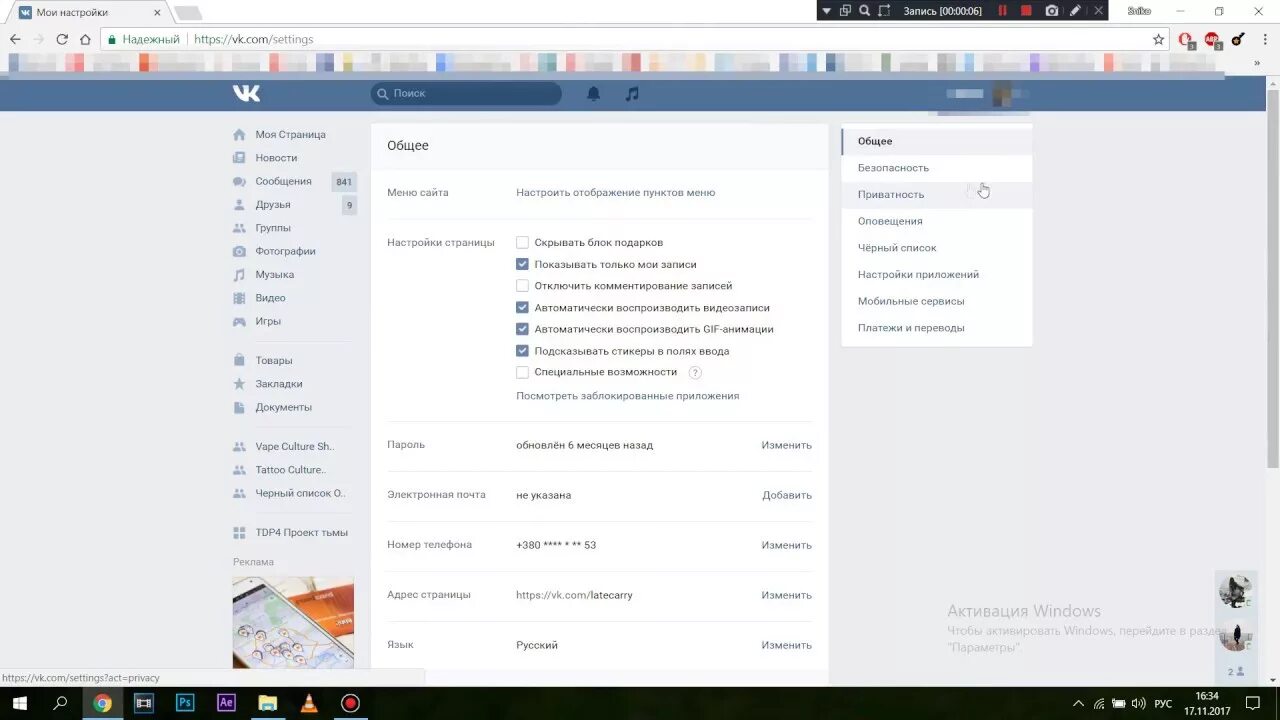
Task: Stop the screen recording
Action: click(x=1026, y=10)
